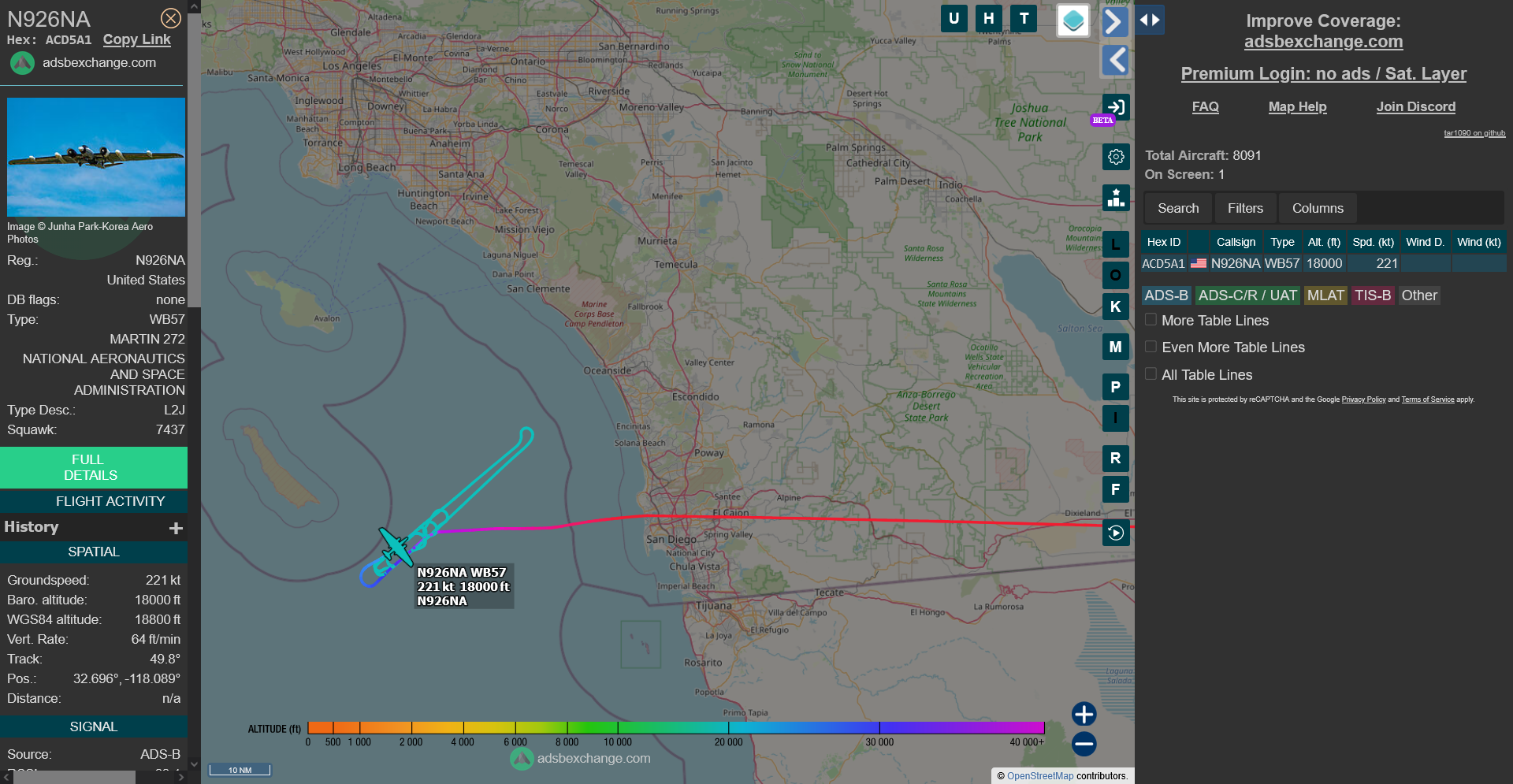Click the Copy Link link

(136, 39)
